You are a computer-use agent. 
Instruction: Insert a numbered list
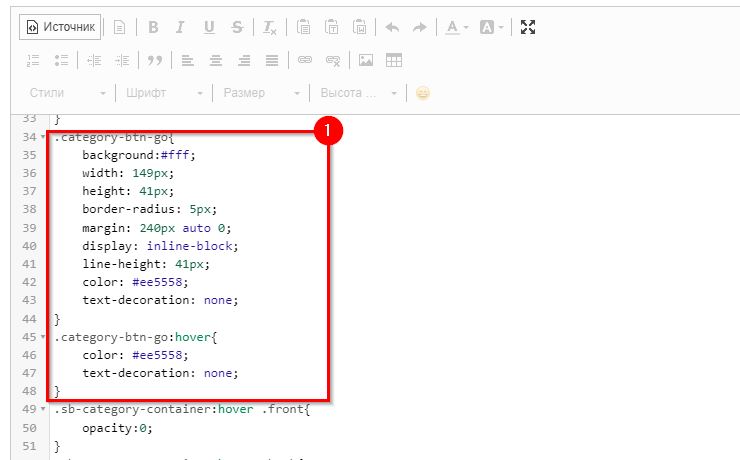[33, 60]
